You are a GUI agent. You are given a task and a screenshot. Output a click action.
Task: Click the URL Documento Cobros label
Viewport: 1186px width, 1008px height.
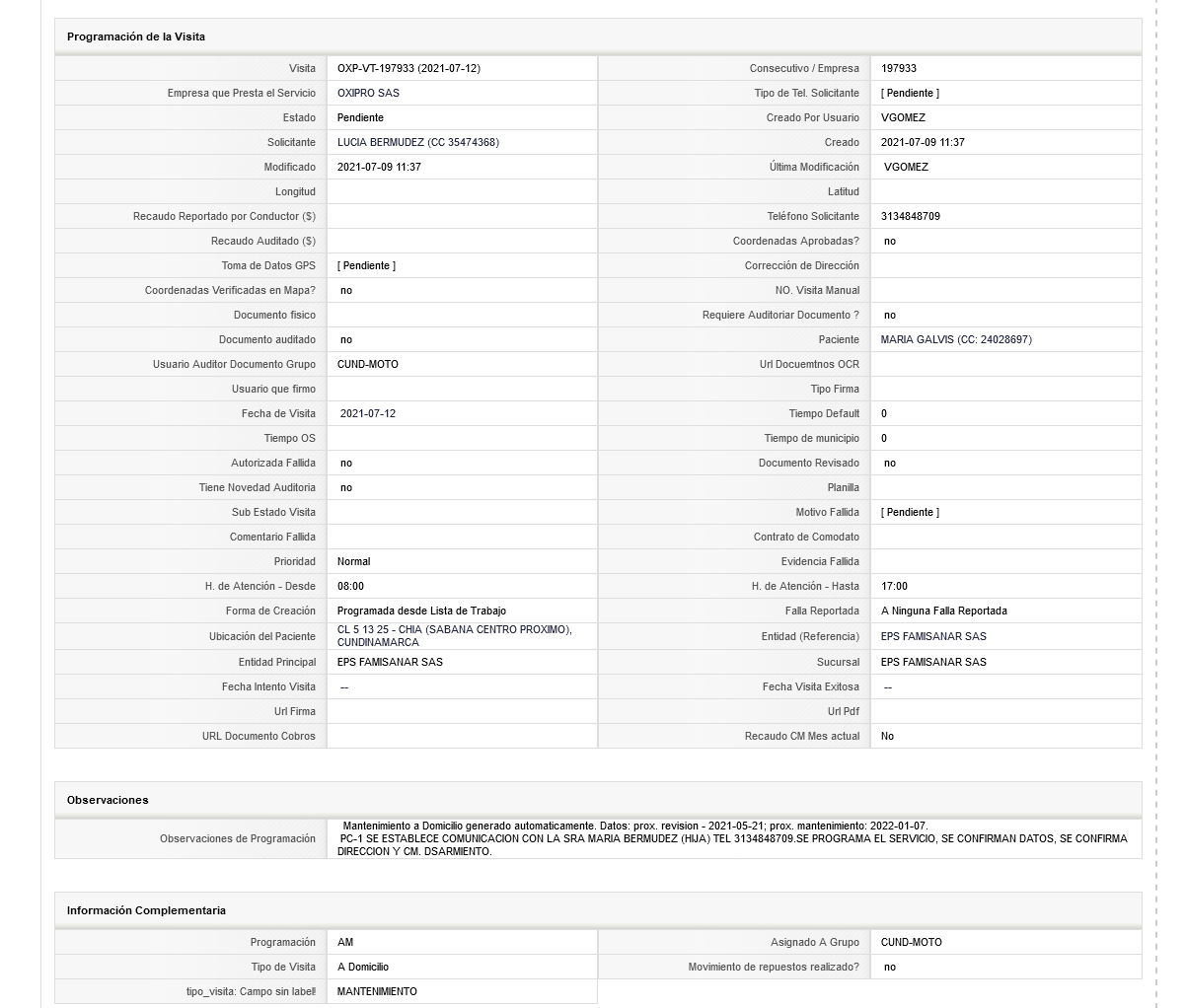259,736
